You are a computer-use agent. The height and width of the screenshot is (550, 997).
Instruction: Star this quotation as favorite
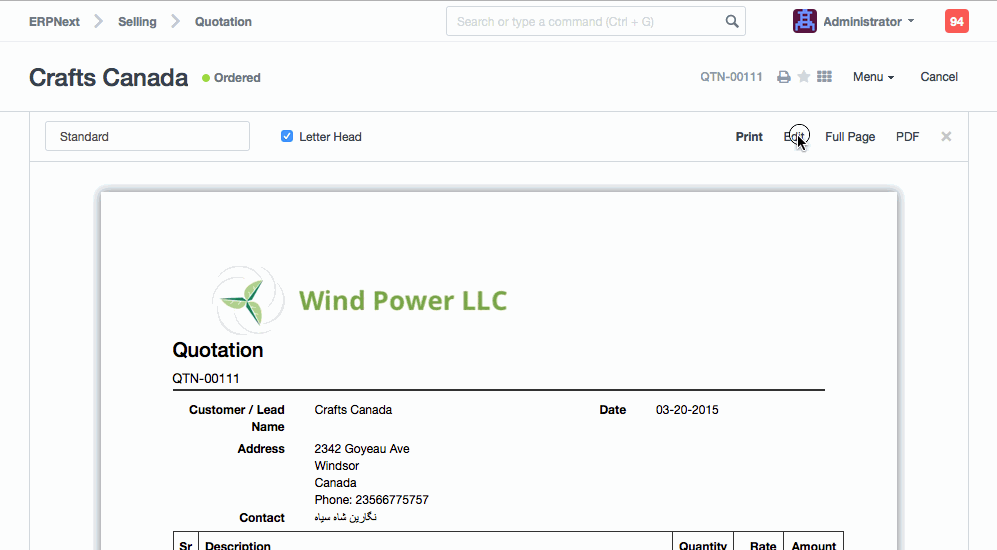804,77
